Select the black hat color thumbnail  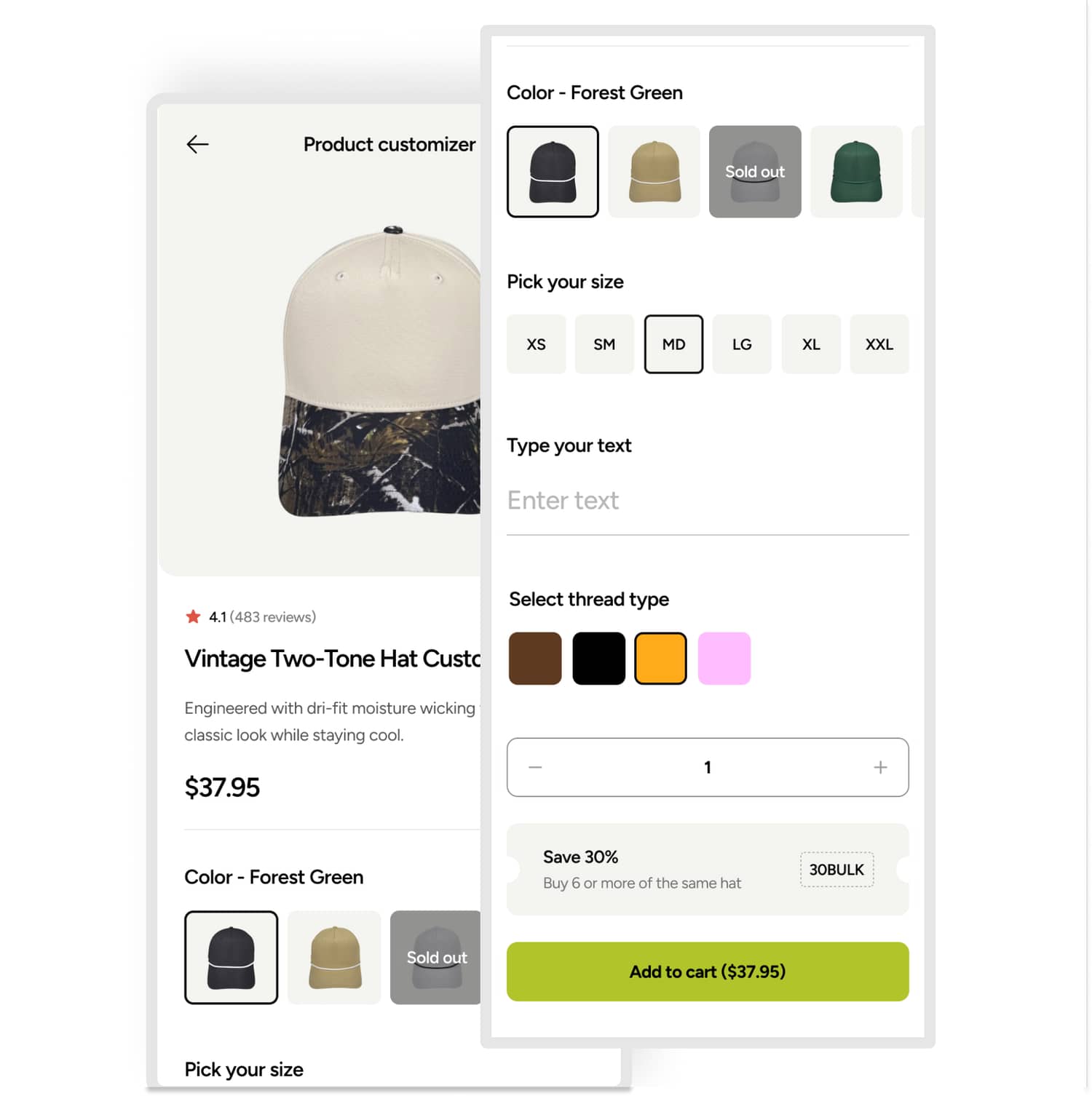pyautogui.click(x=553, y=171)
